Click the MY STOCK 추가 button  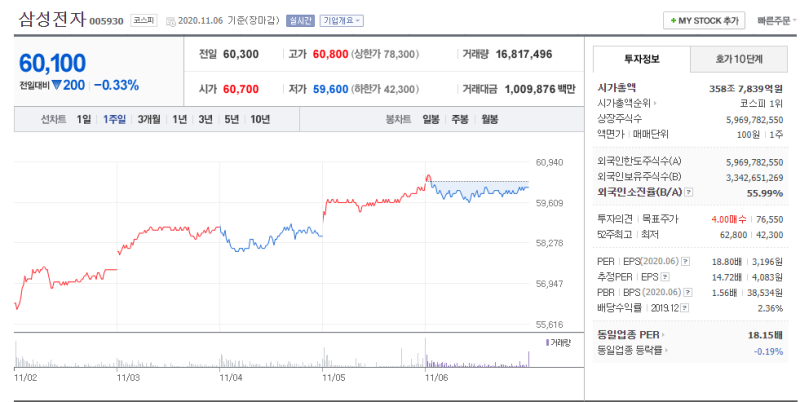pos(704,21)
